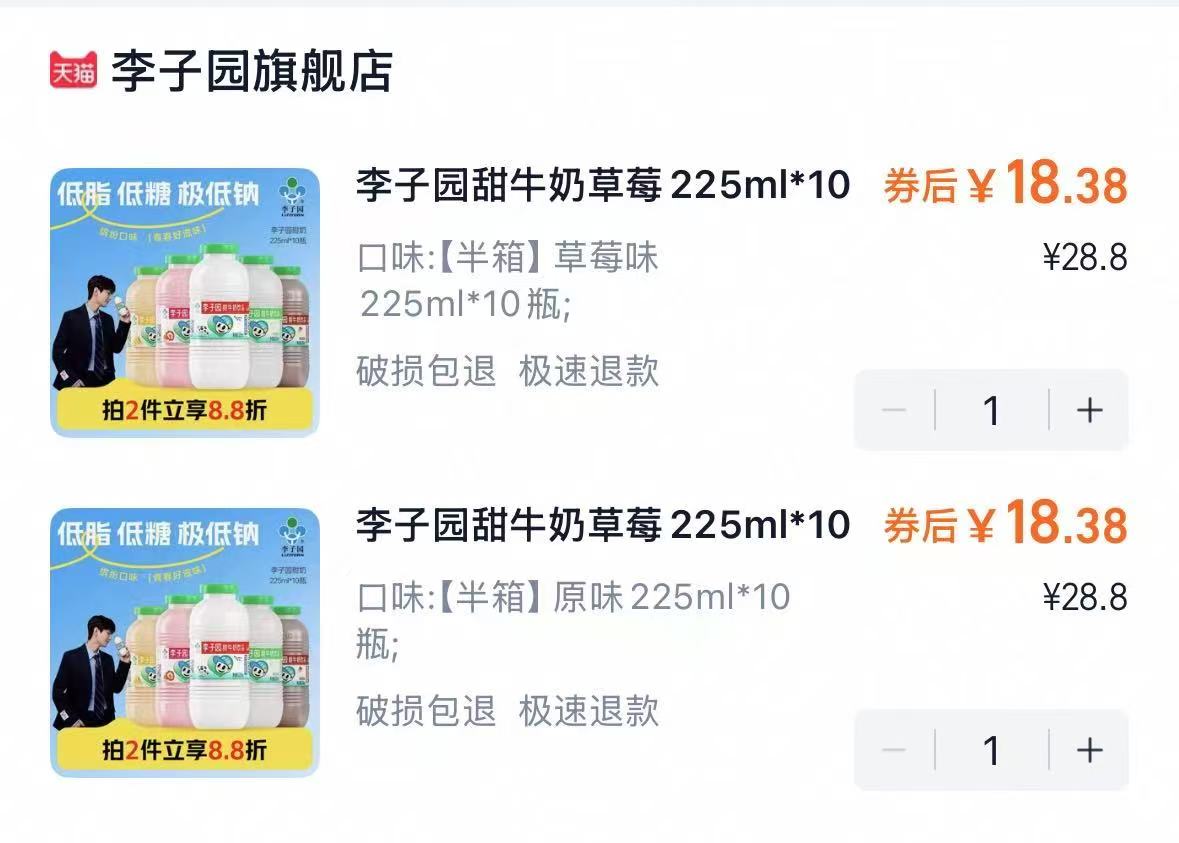Click 券后 ¥18.38 price of 草莓味 item

tap(1005, 185)
